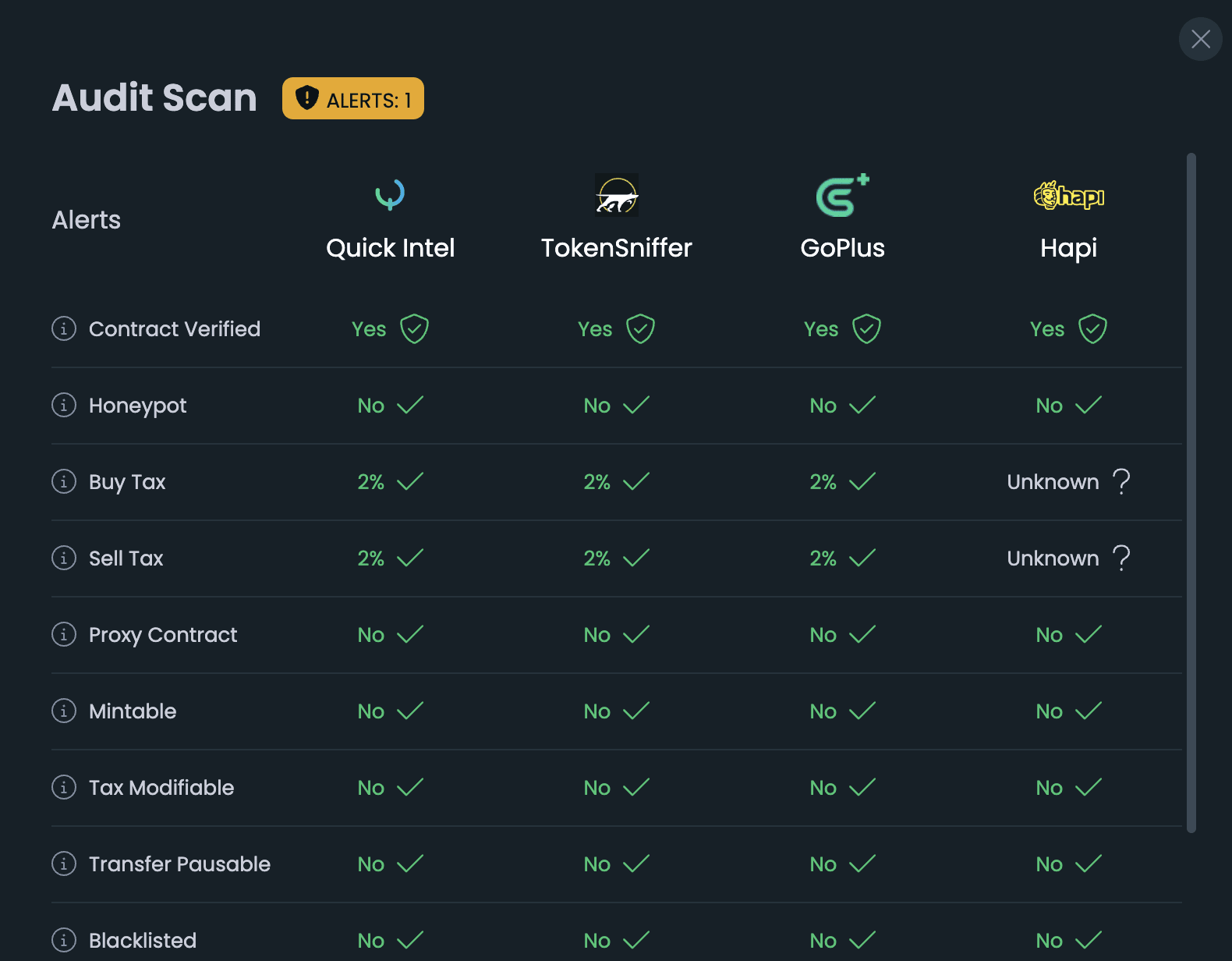Click GoPlus Blacklisted No value

[823, 941]
